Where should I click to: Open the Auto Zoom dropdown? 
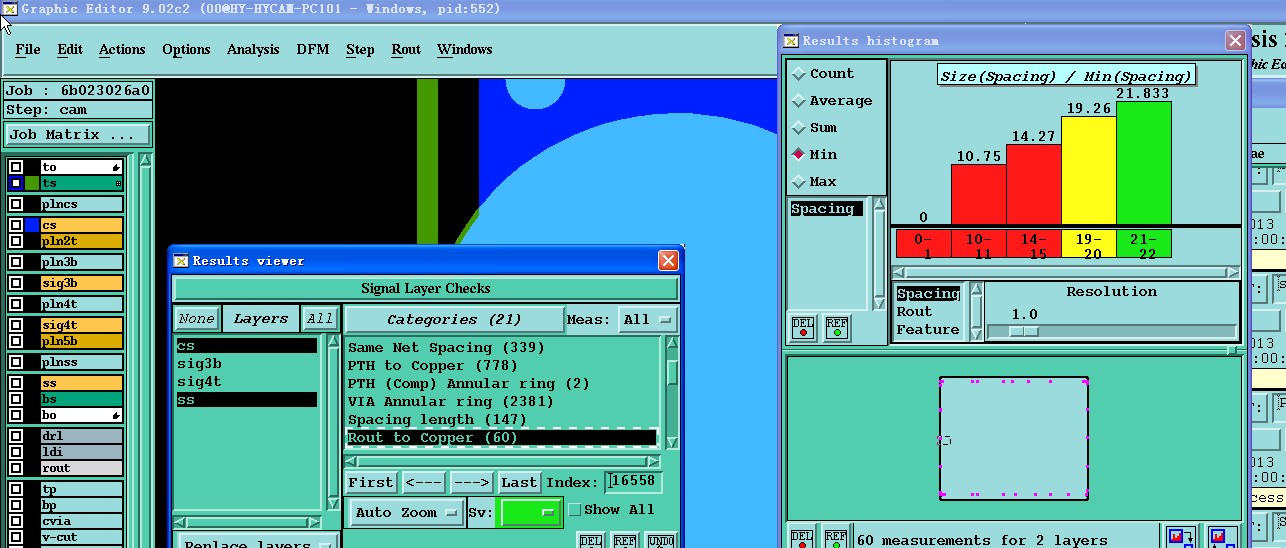pos(405,513)
